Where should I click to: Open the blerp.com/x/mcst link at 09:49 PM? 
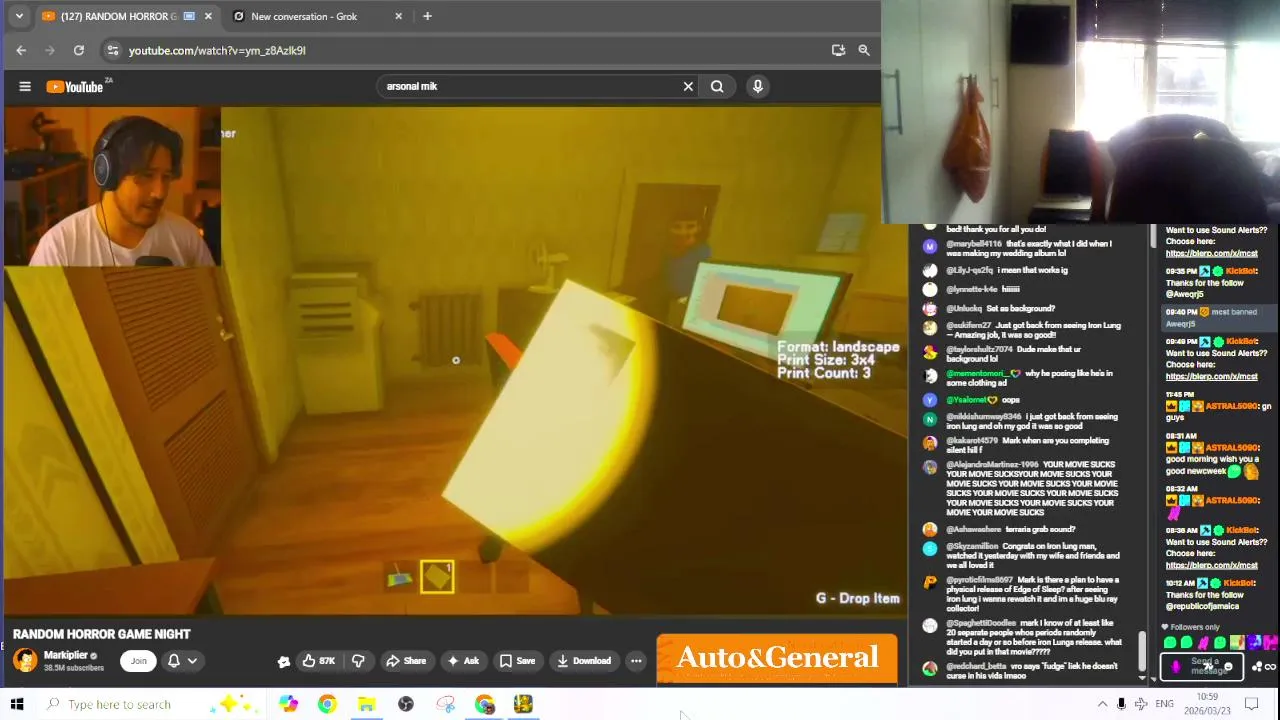1211,377
